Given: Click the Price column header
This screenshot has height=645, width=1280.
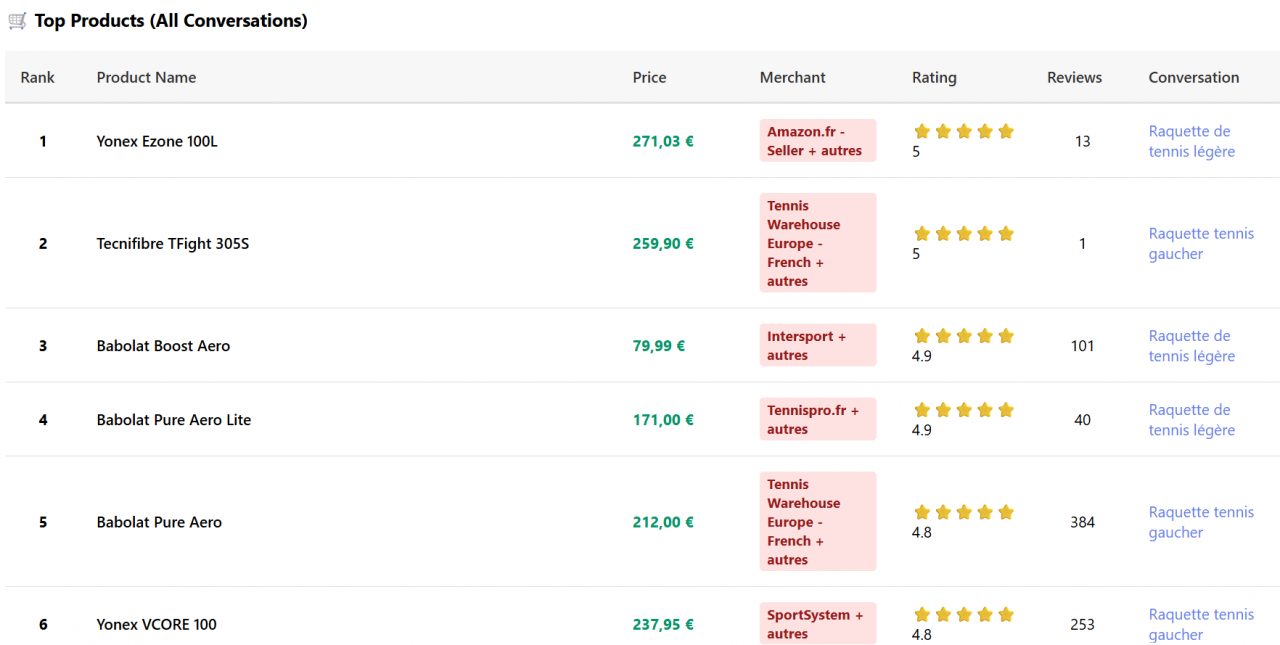Looking at the screenshot, I should 649,77.
